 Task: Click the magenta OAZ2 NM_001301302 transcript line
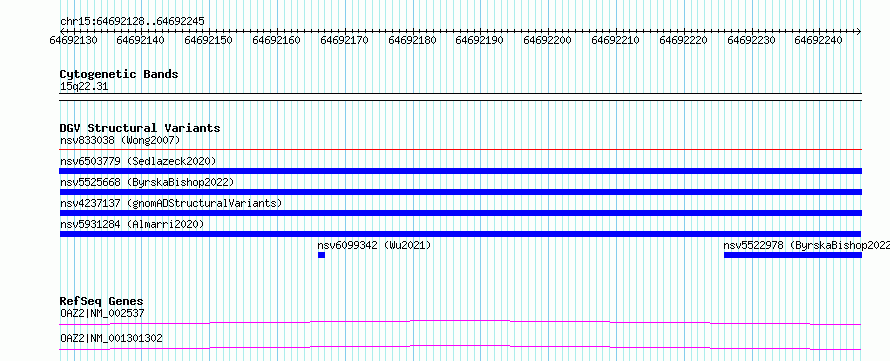tap(460, 347)
